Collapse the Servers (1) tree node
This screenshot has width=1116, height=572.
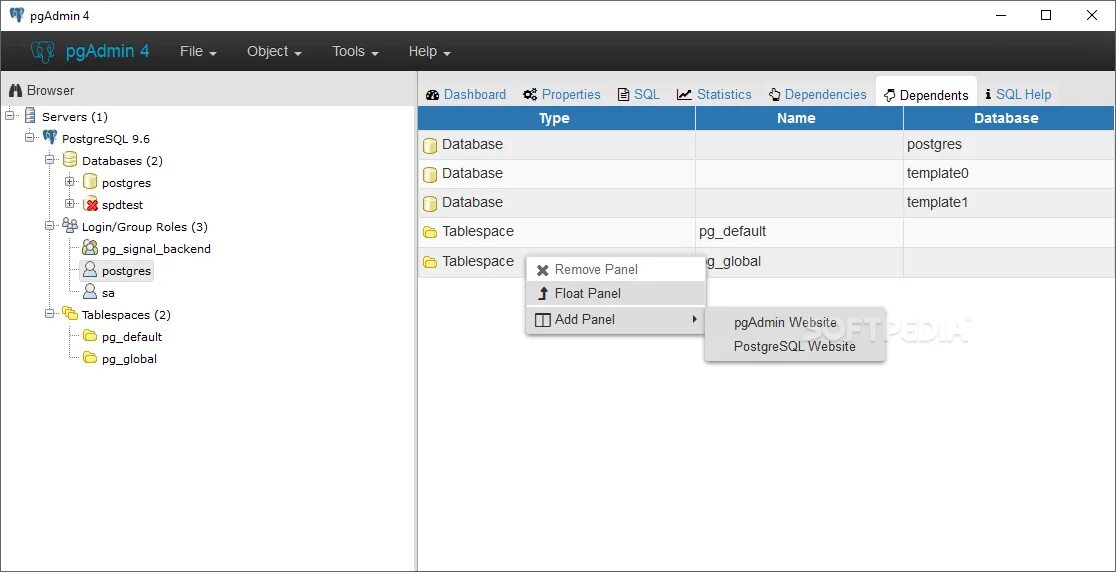click(x=10, y=116)
